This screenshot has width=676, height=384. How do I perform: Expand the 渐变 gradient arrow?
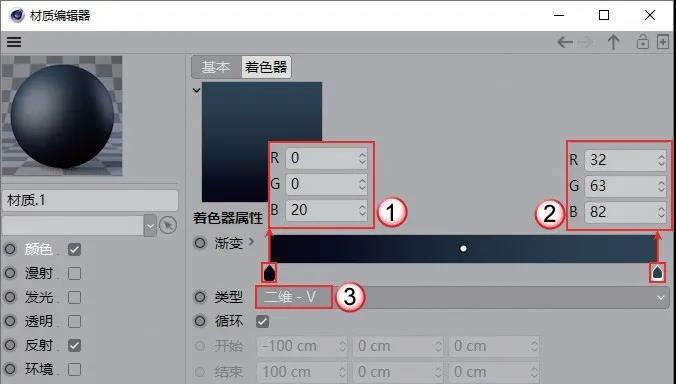click(251, 241)
